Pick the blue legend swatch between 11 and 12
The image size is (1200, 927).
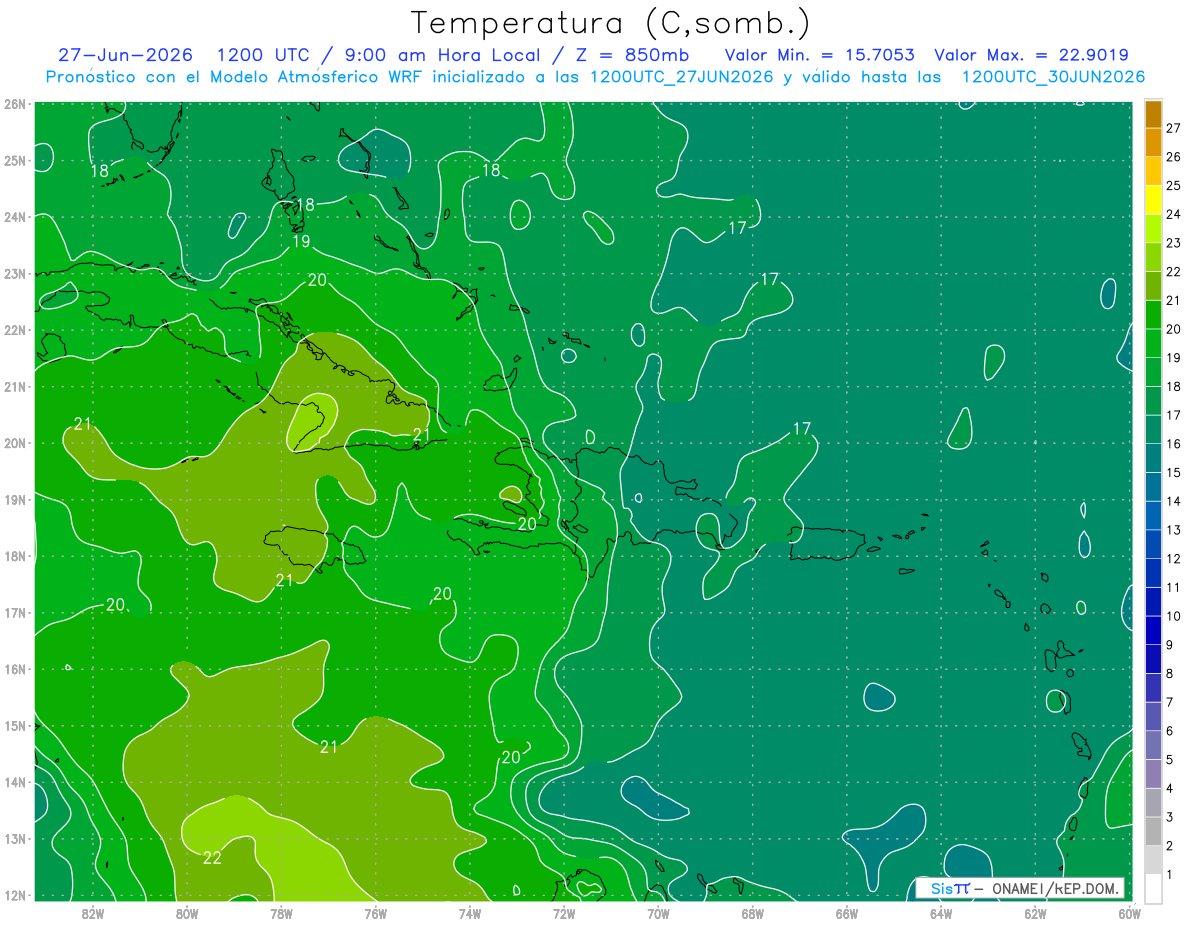point(1153,573)
